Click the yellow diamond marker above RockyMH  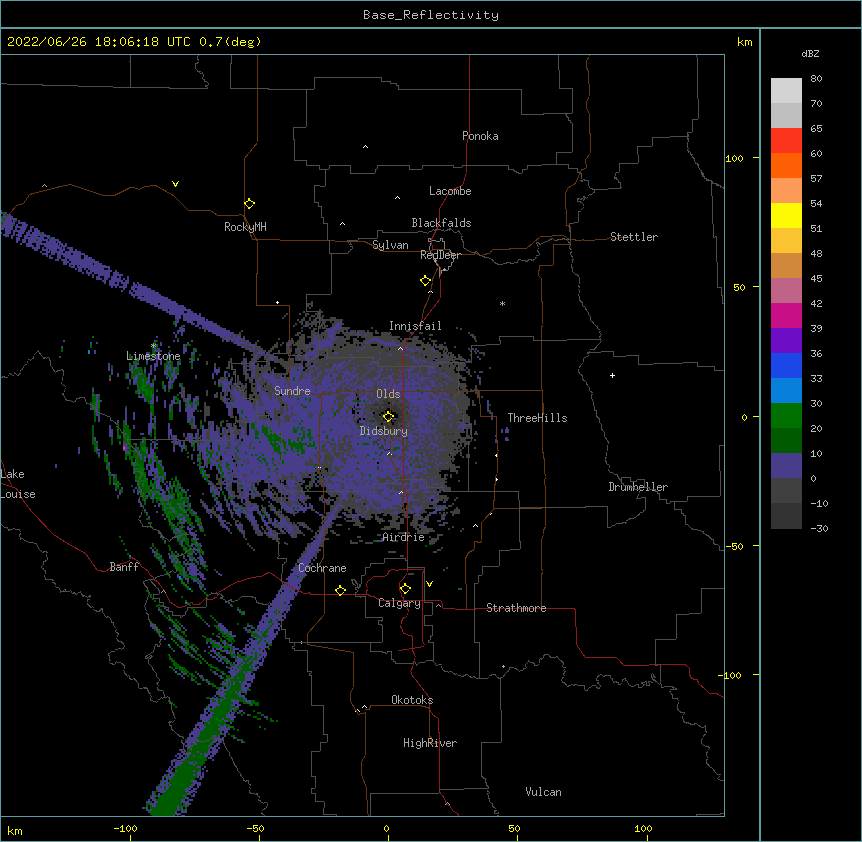[x=250, y=203]
